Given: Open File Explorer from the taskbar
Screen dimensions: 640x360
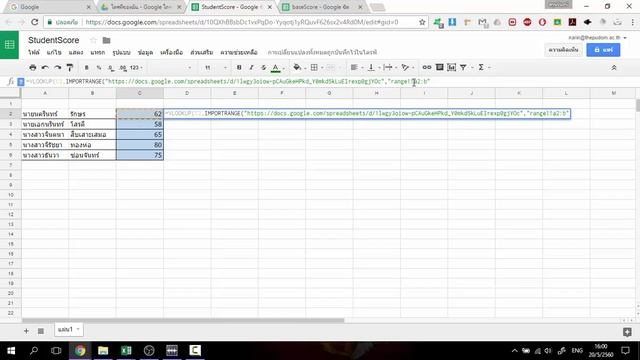Looking at the screenshot, I should (x=103, y=350).
